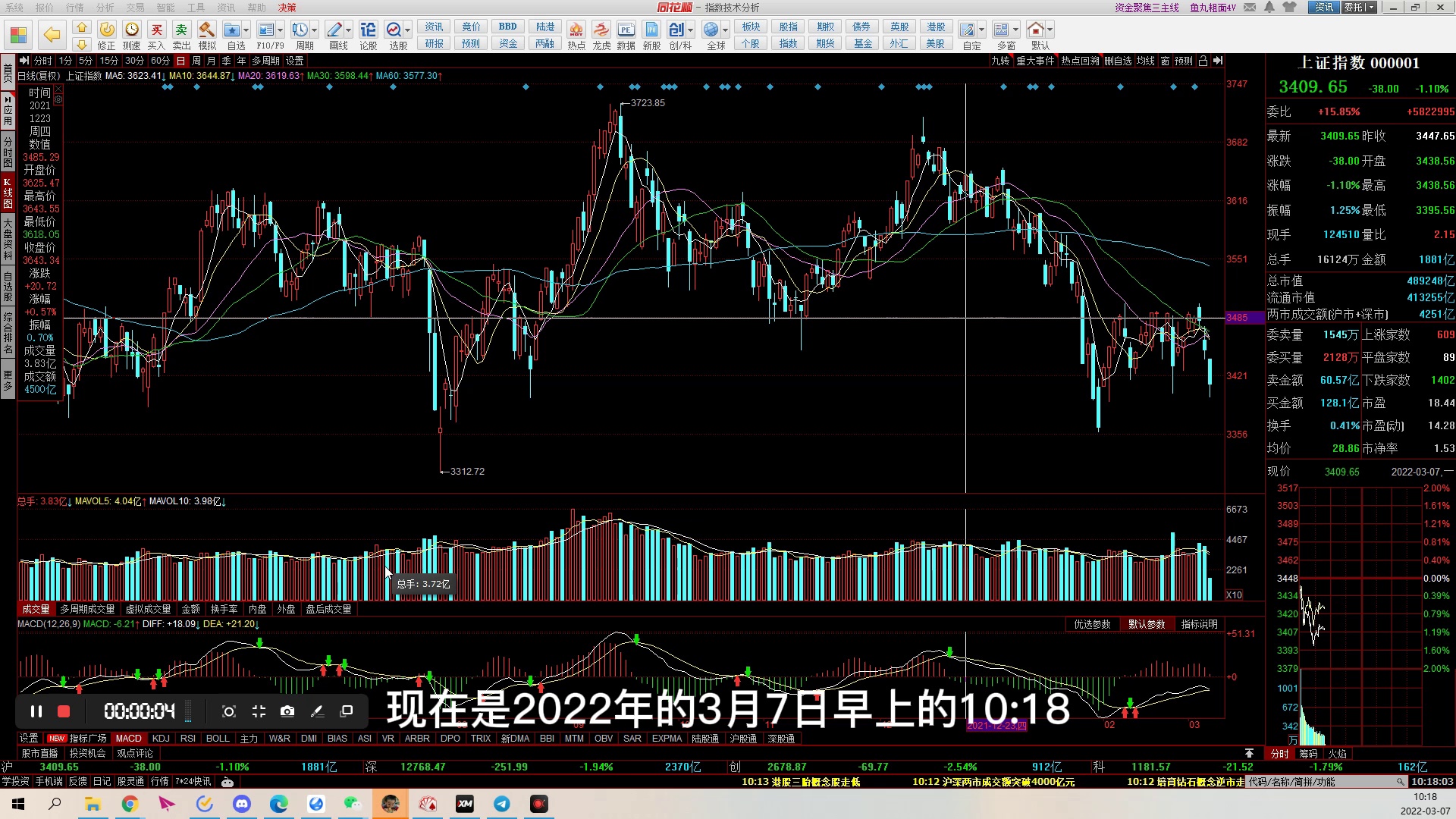Click the 买入 (buy) toolbar icon

[x=156, y=30]
